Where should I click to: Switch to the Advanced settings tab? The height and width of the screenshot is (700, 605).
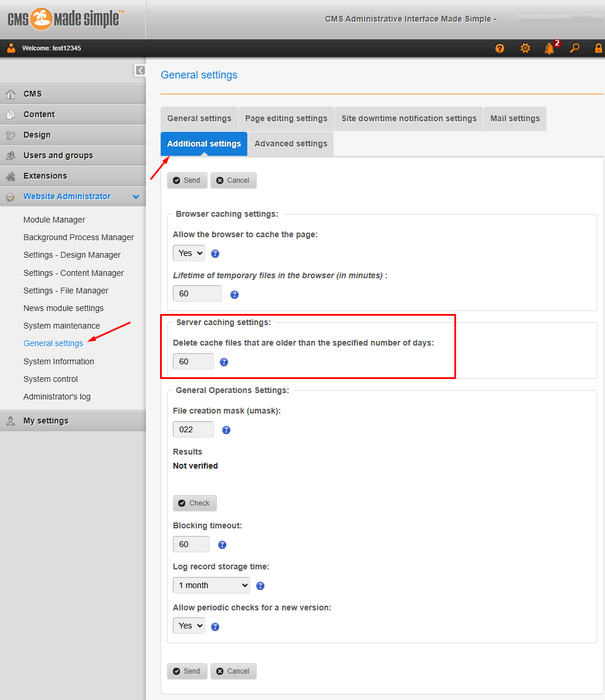click(x=290, y=144)
